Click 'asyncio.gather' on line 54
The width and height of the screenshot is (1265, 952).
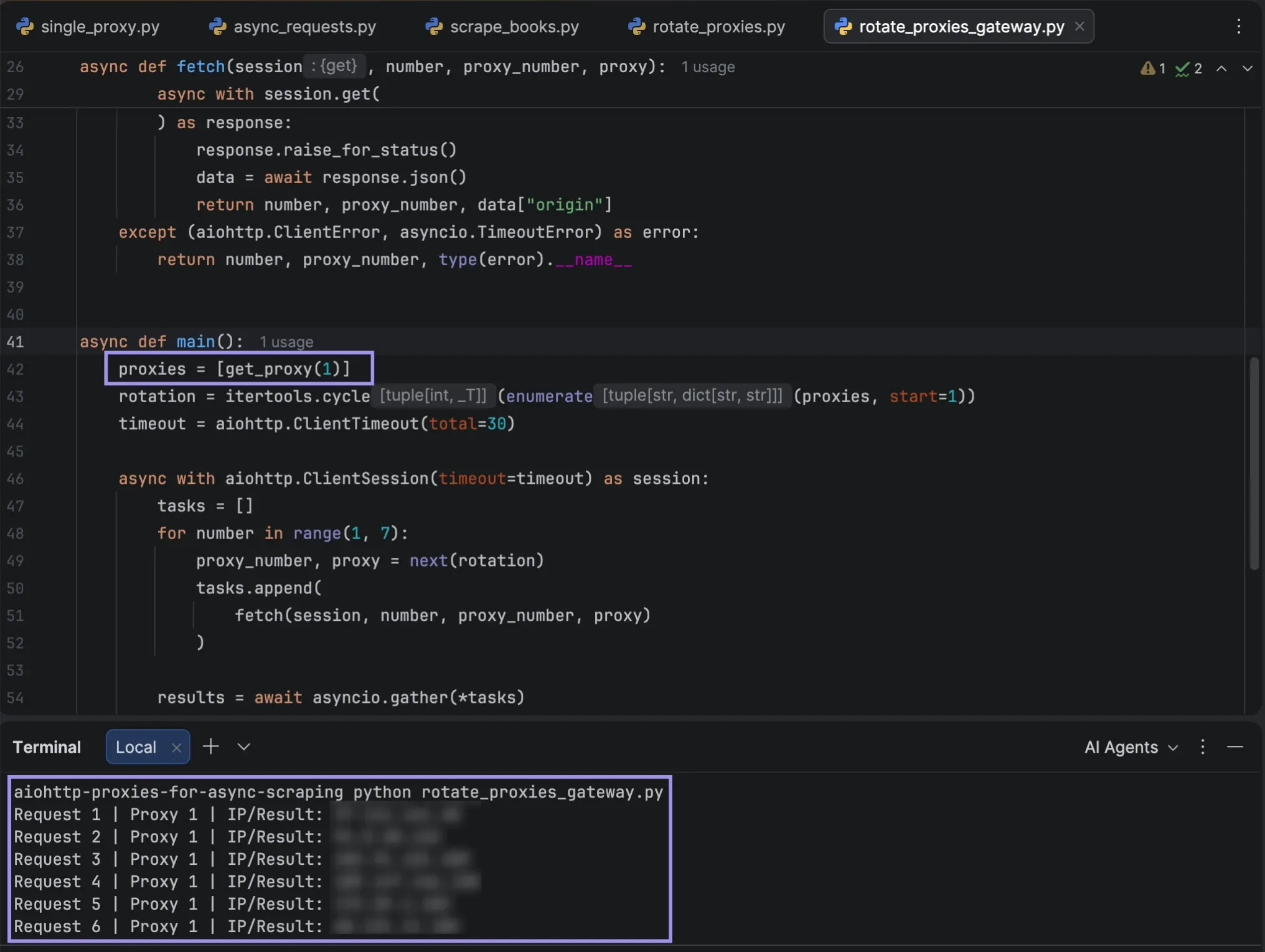click(x=380, y=698)
